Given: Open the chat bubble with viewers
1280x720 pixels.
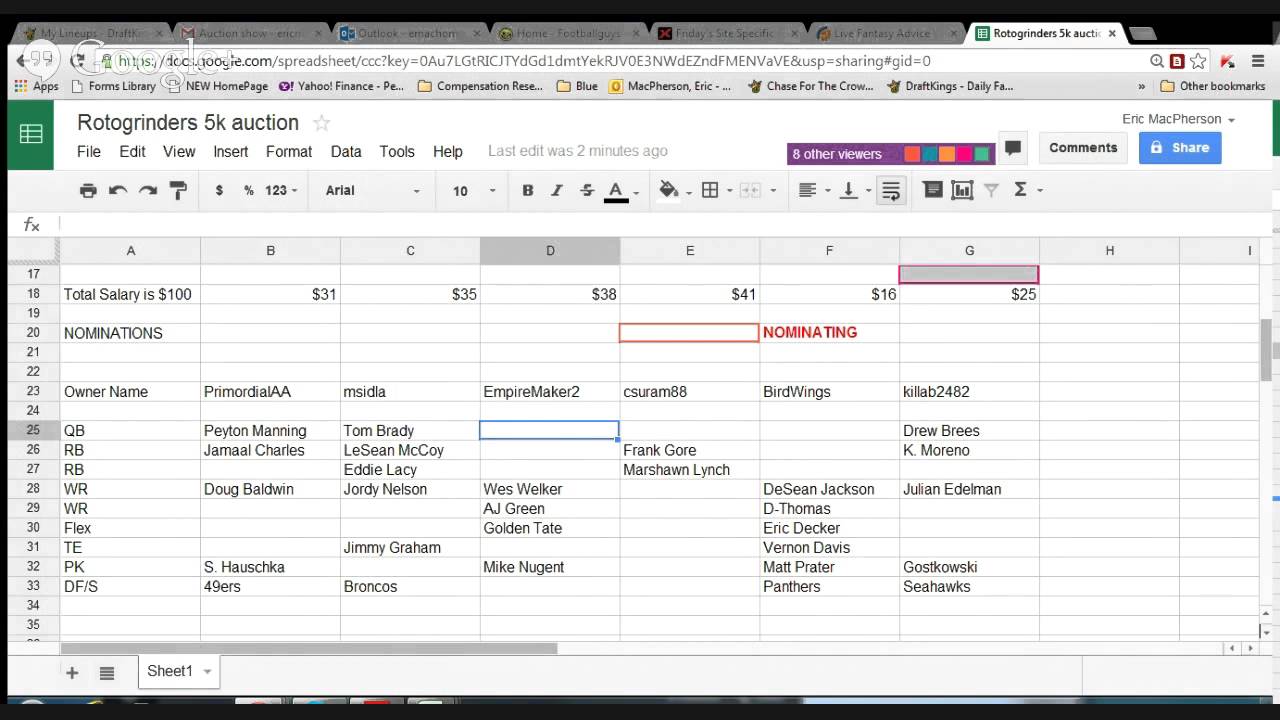Looking at the screenshot, I should coord(1013,148).
